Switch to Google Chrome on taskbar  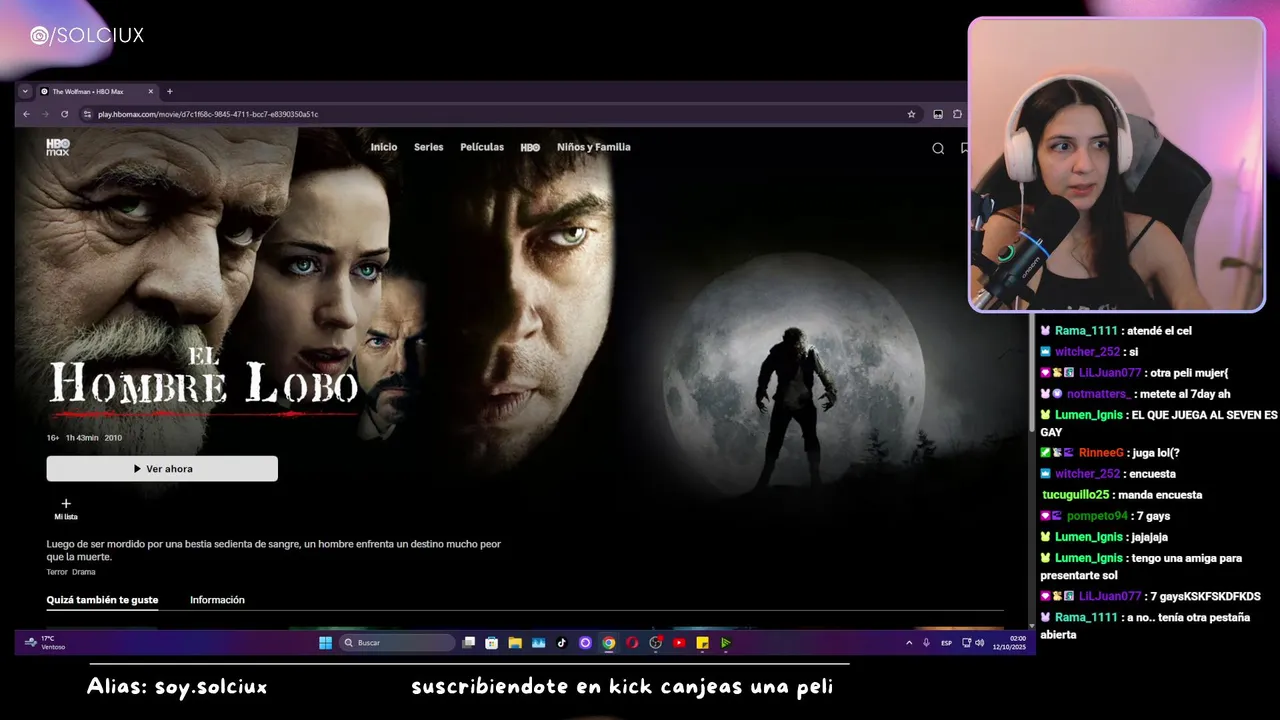608,643
